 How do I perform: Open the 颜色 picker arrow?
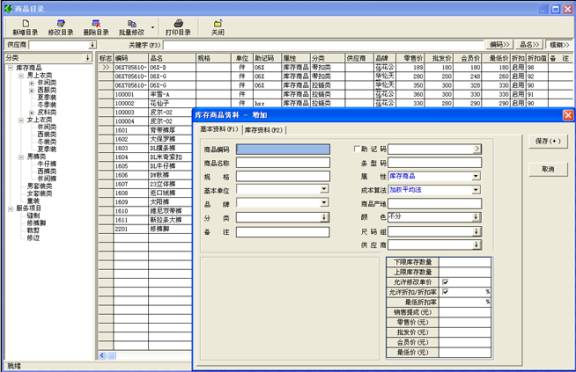coord(476,217)
